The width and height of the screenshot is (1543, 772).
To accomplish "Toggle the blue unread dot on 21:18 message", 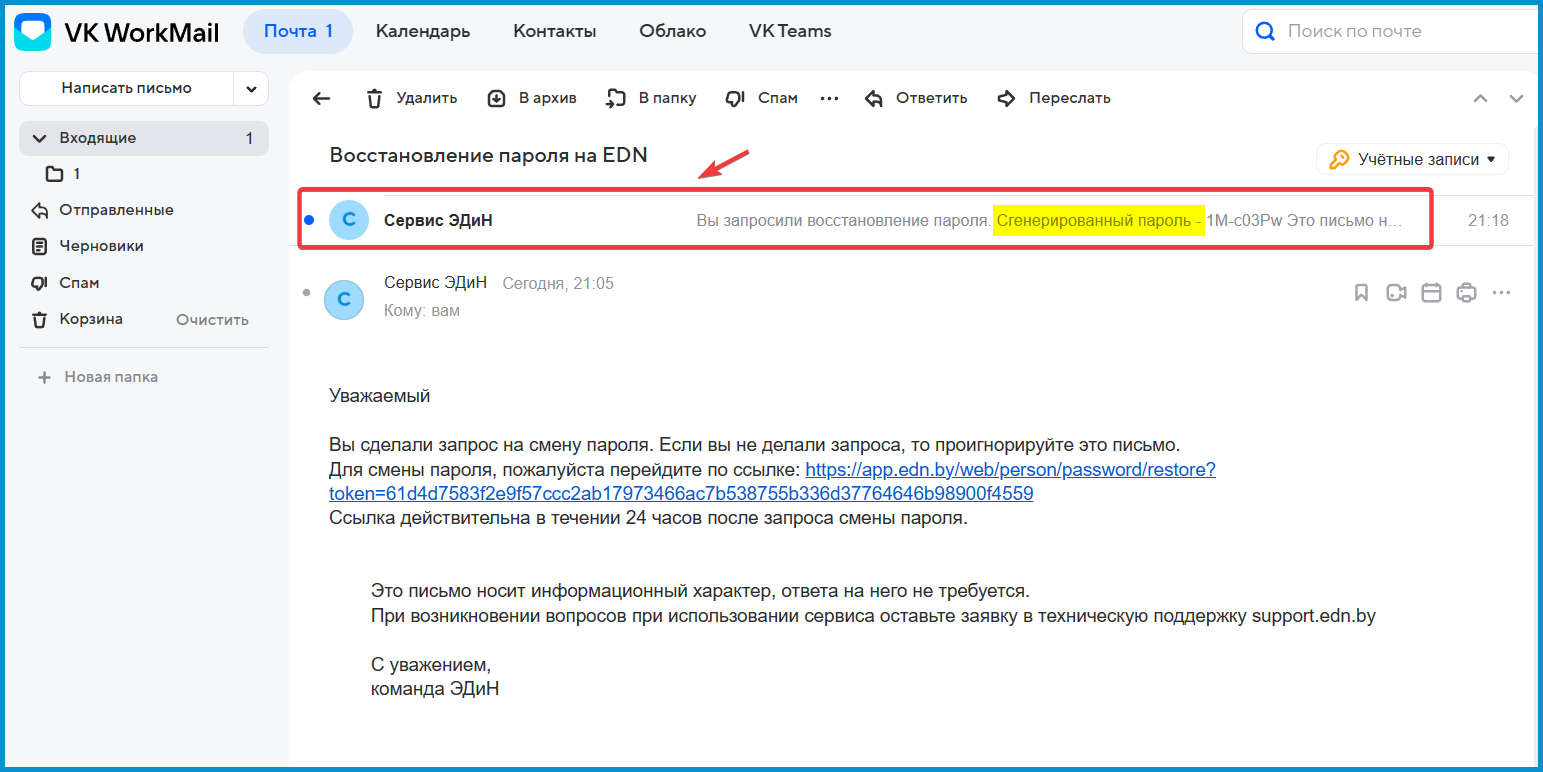I will coord(309,220).
